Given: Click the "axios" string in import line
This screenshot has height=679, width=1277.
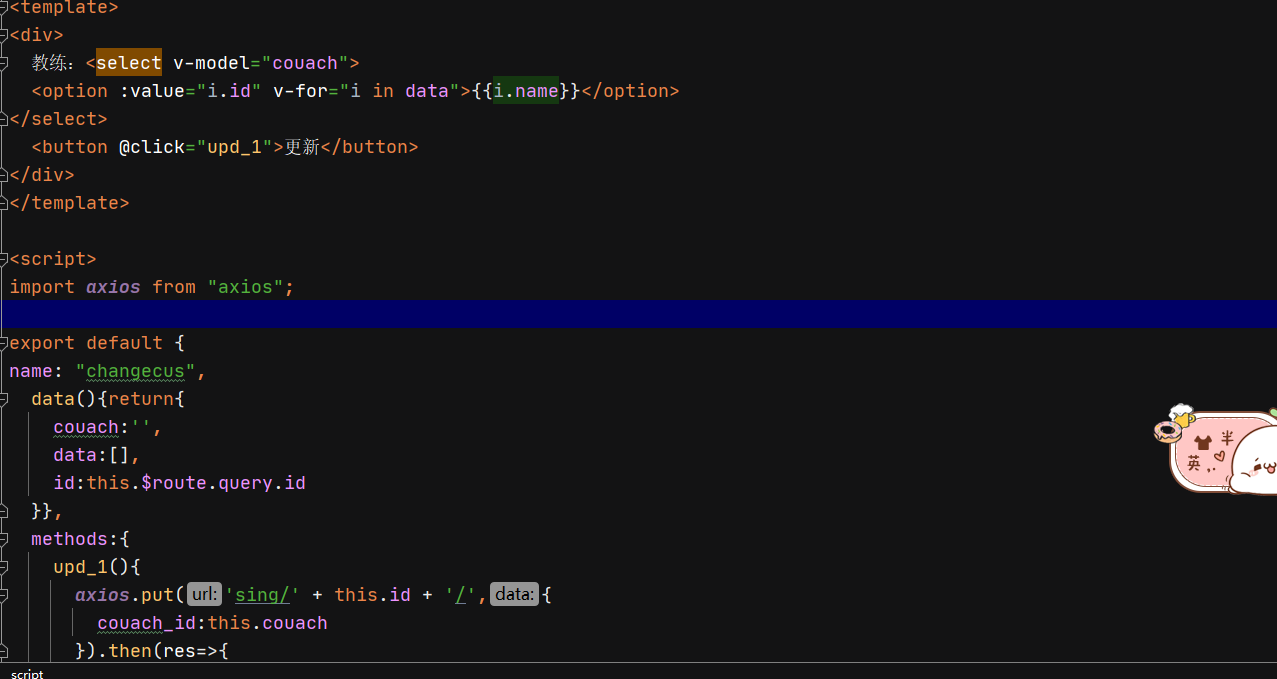Looking at the screenshot, I should 245,287.
